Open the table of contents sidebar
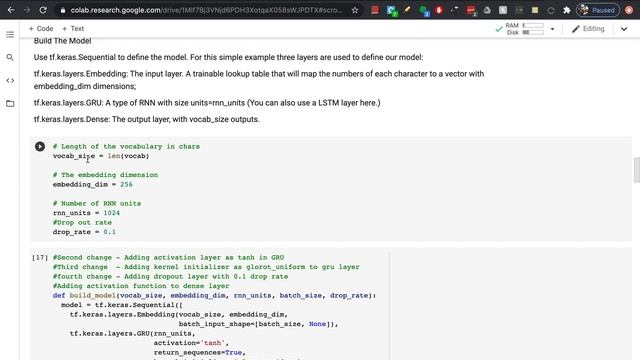The width and height of the screenshot is (640, 360). [x=10, y=34]
